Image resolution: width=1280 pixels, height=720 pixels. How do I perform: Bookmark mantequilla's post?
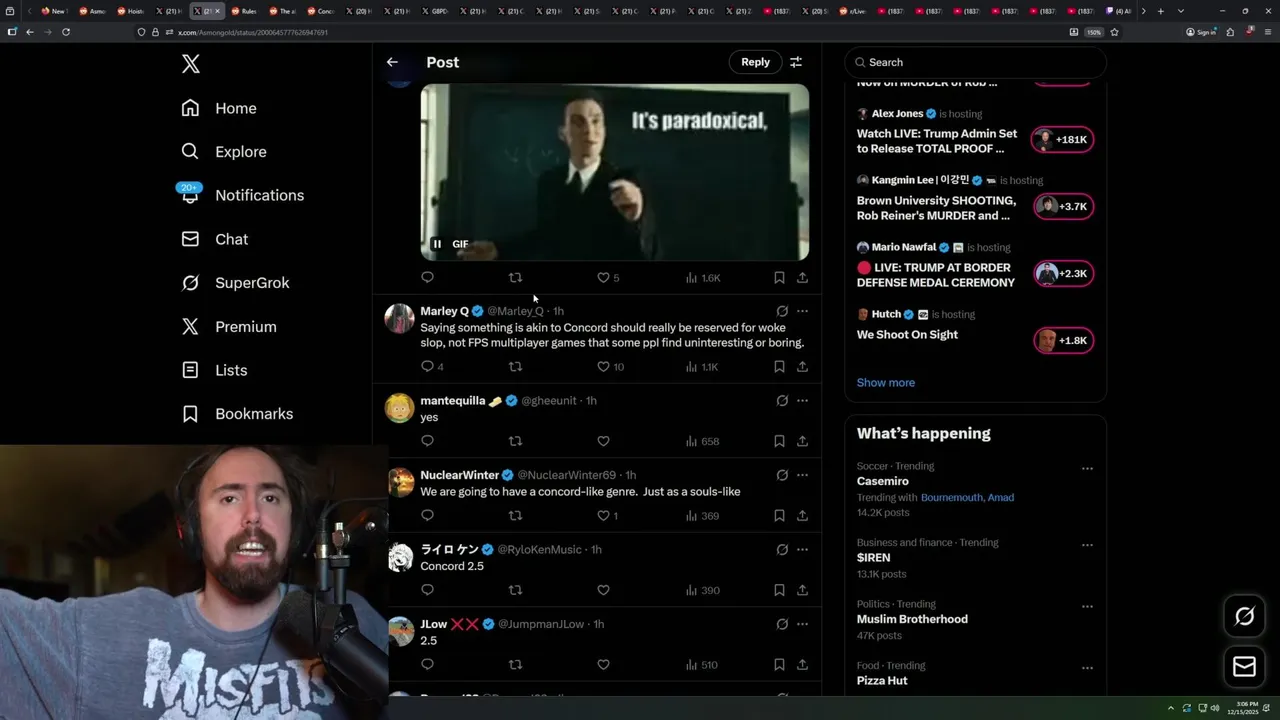coord(779,441)
